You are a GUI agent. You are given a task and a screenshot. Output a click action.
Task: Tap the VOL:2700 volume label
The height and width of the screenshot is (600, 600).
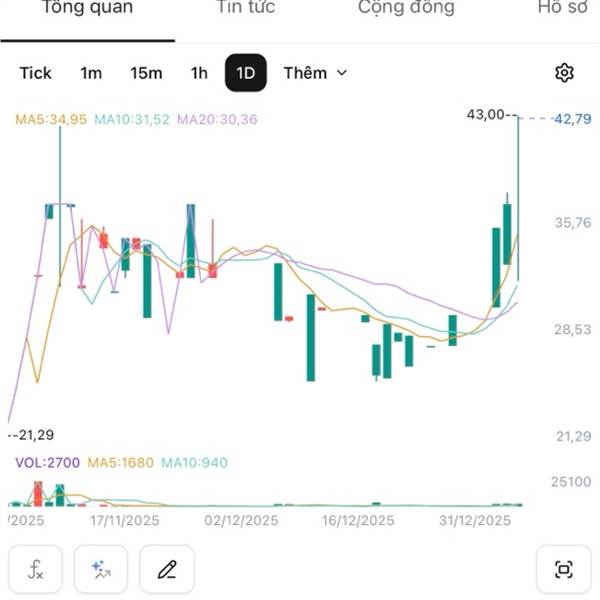[x=47, y=463]
